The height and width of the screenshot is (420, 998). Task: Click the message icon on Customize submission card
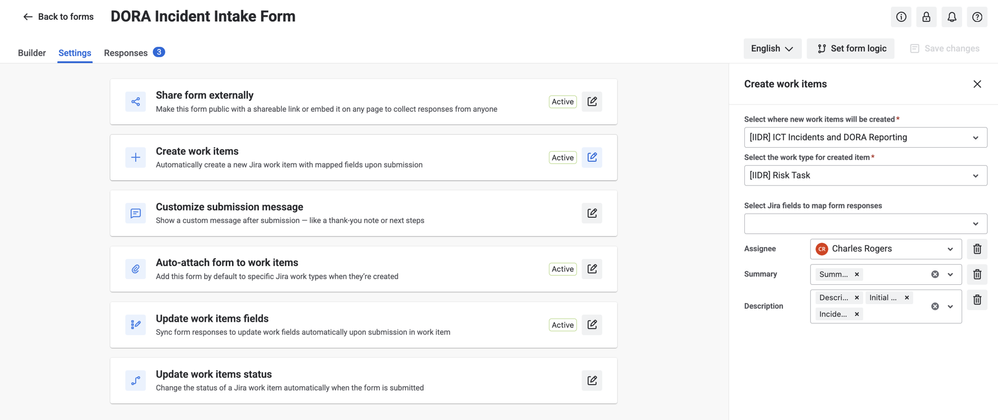tap(136, 213)
